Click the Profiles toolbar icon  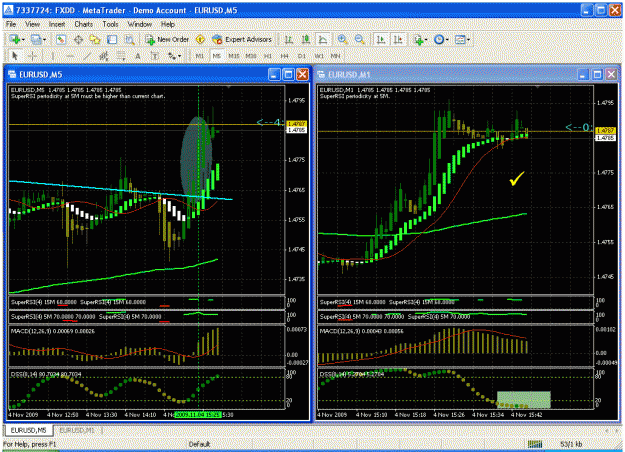click(35, 39)
